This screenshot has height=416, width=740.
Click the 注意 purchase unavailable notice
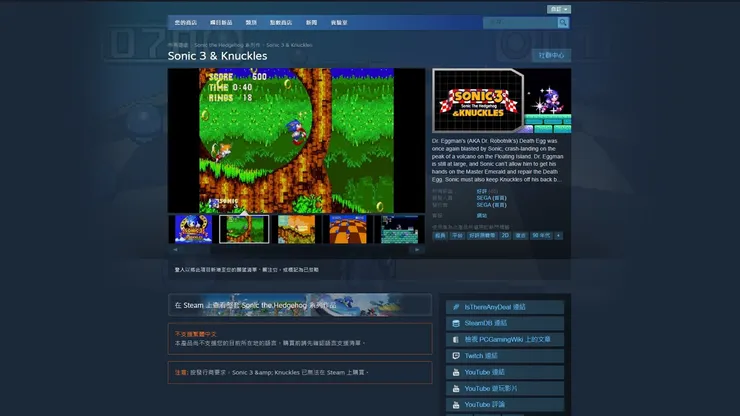click(x=300, y=373)
